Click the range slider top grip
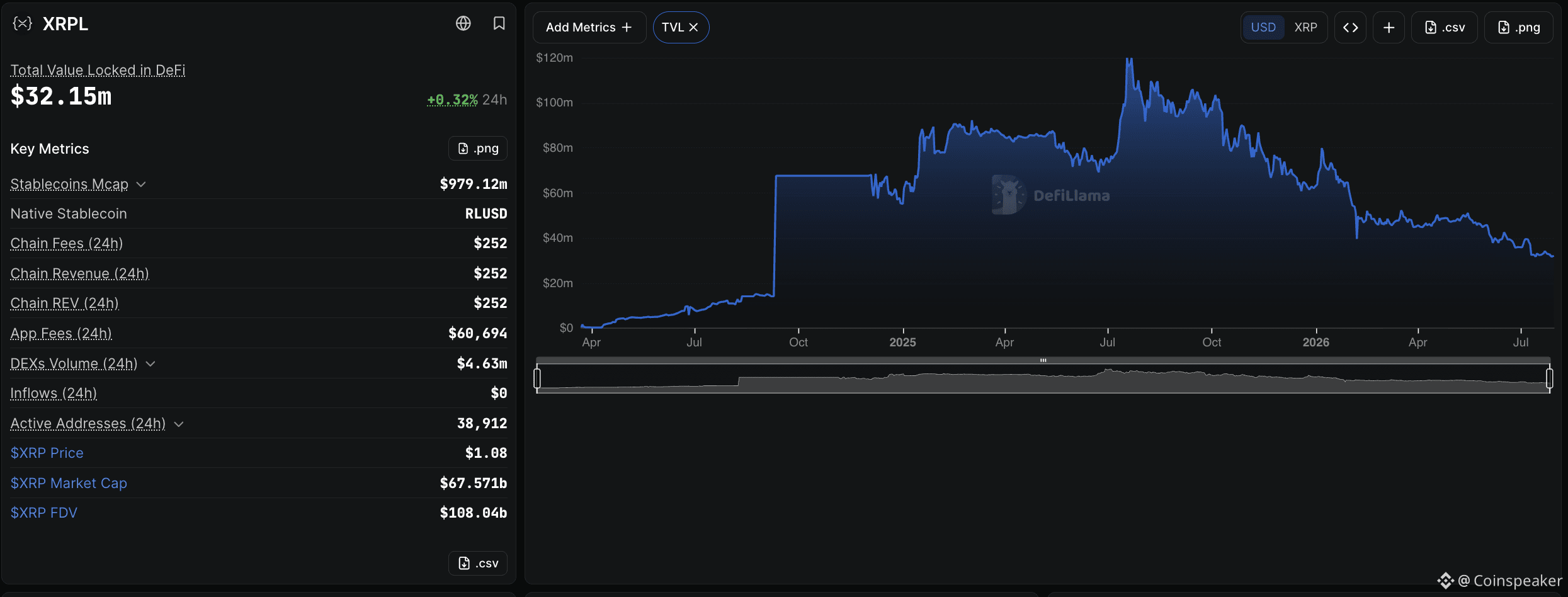 [x=1043, y=360]
